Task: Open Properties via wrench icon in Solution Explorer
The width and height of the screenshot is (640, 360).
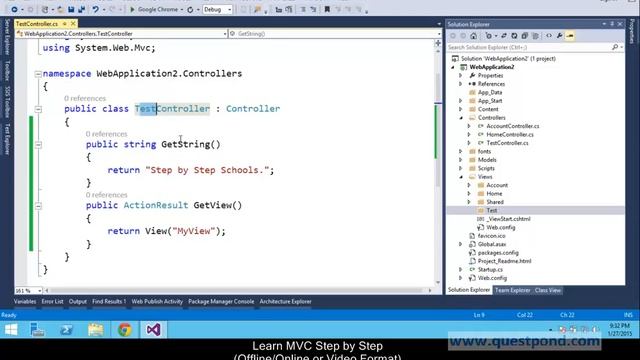Action: (560, 36)
